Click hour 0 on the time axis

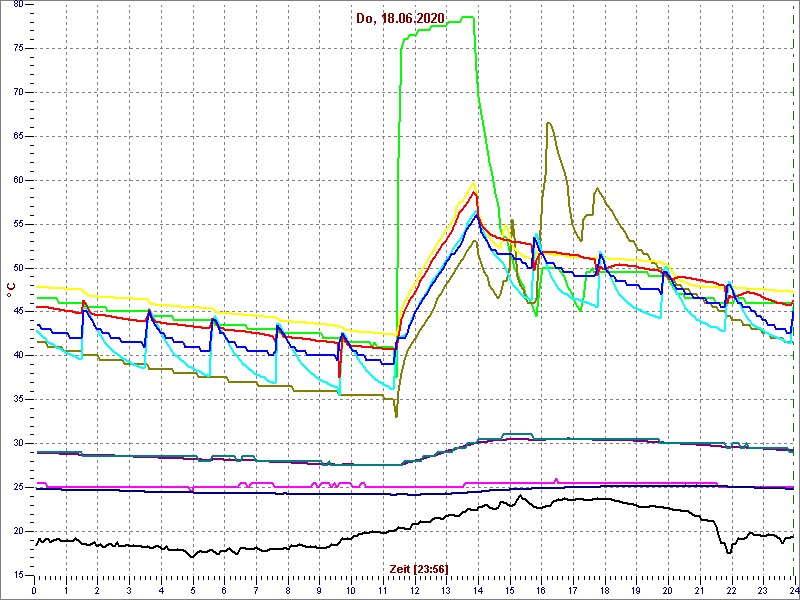[x=34, y=590]
